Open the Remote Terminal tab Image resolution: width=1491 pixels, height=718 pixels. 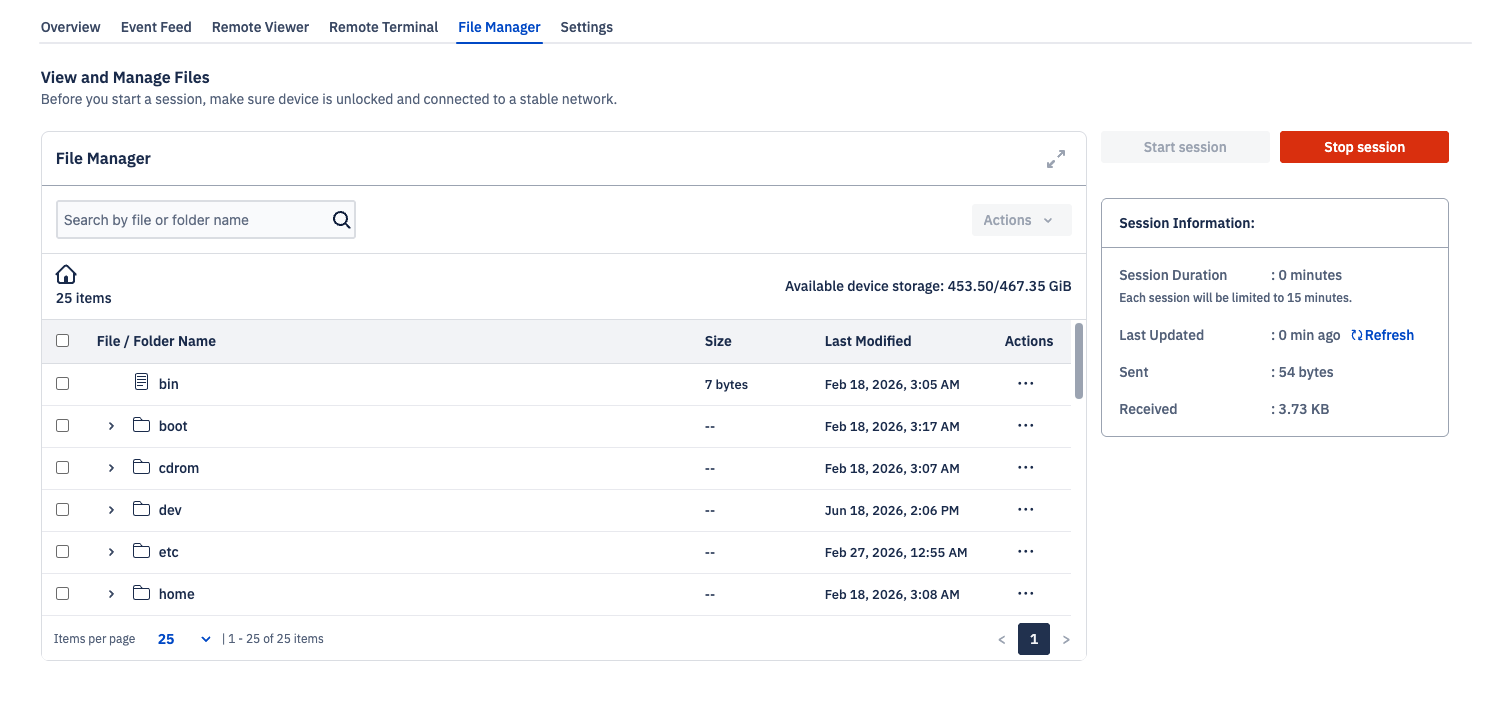[383, 27]
